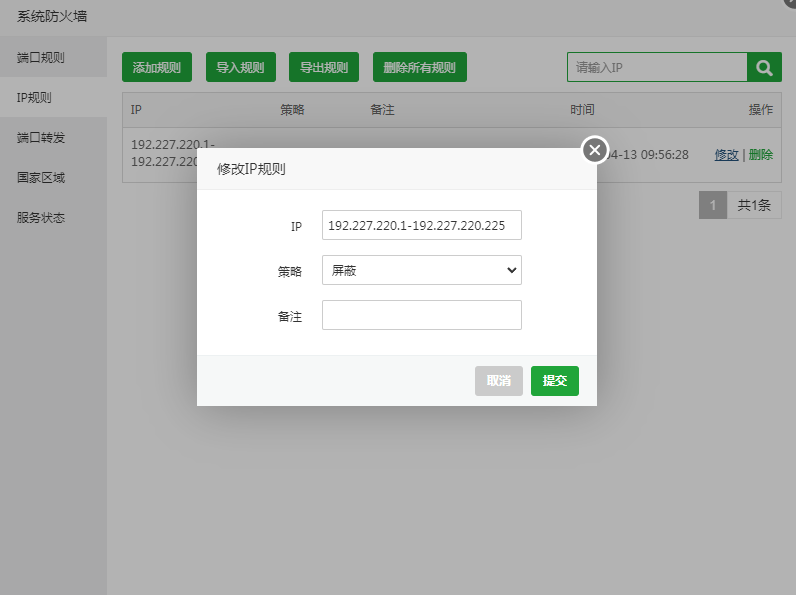Click the 导入规则 button

point(240,68)
